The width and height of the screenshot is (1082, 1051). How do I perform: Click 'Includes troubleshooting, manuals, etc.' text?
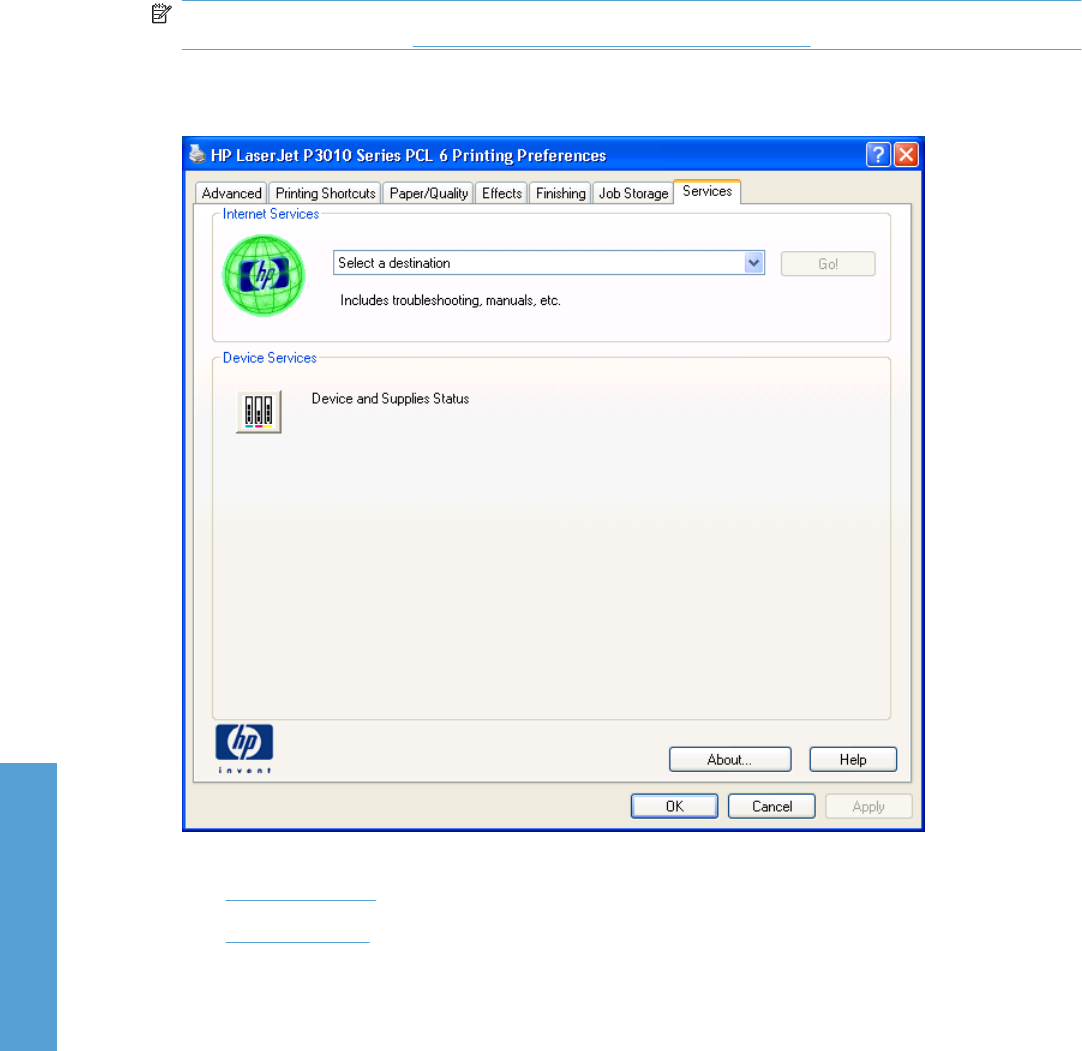(x=450, y=300)
